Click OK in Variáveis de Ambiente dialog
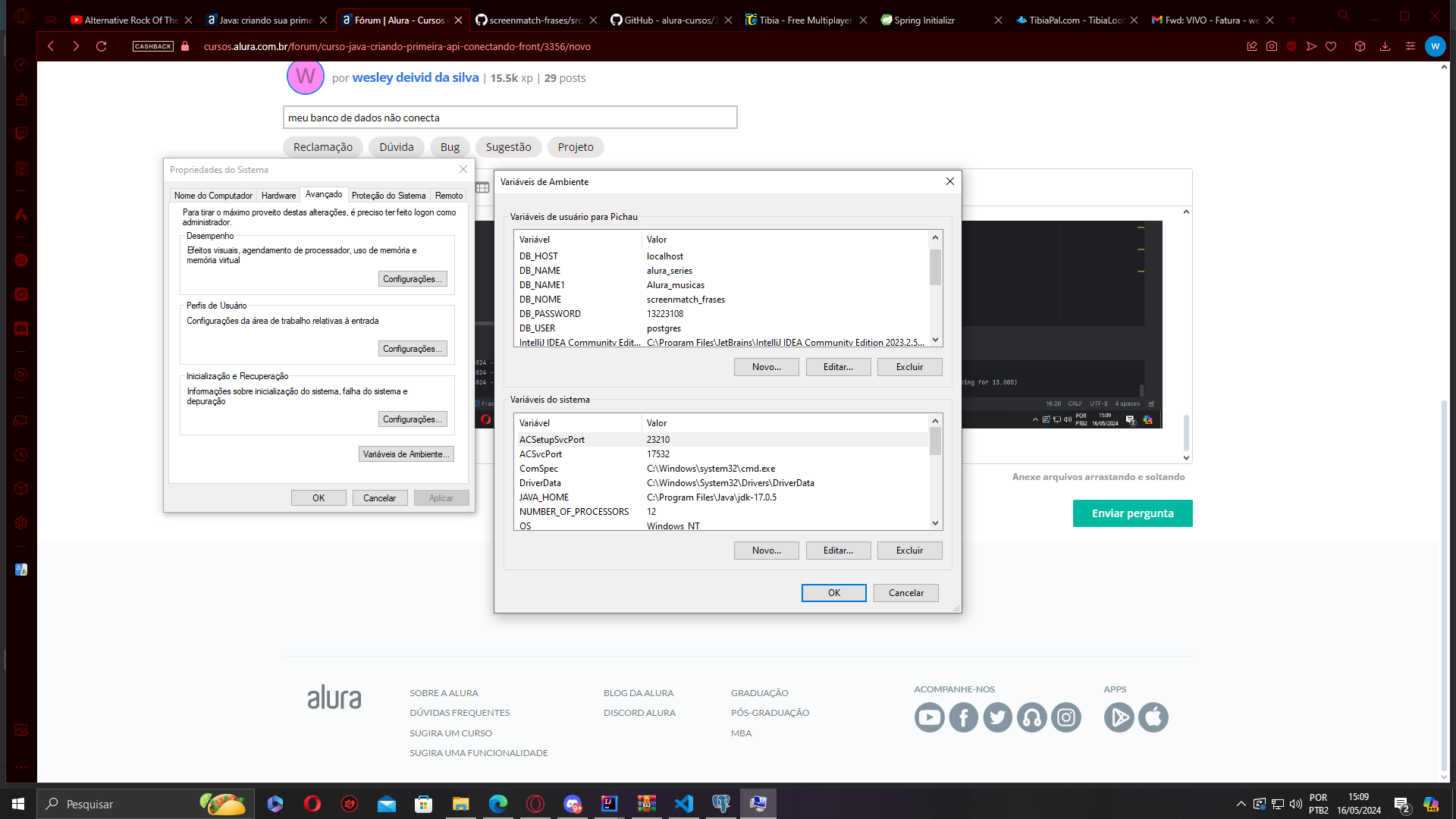This screenshot has width=1456, height=819. (x=833, y=593)
